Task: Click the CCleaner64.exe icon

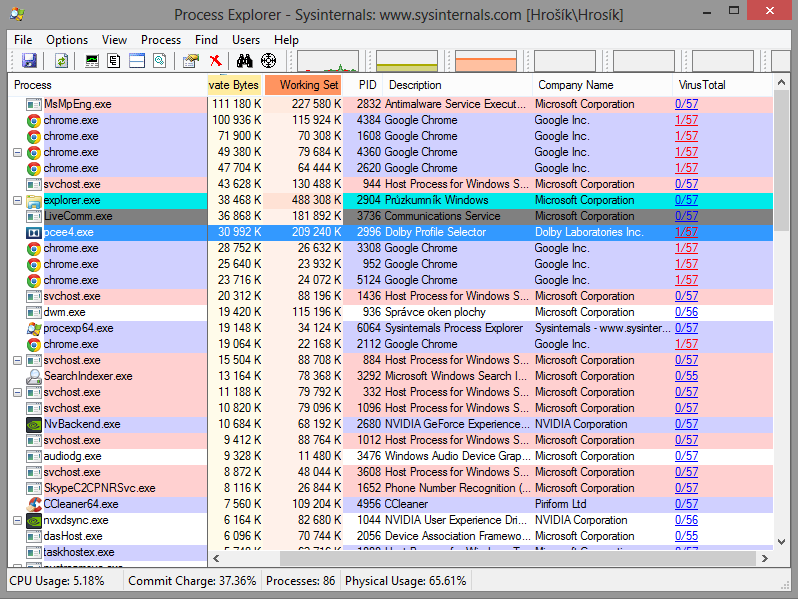Action: click(x=34, y=504)
